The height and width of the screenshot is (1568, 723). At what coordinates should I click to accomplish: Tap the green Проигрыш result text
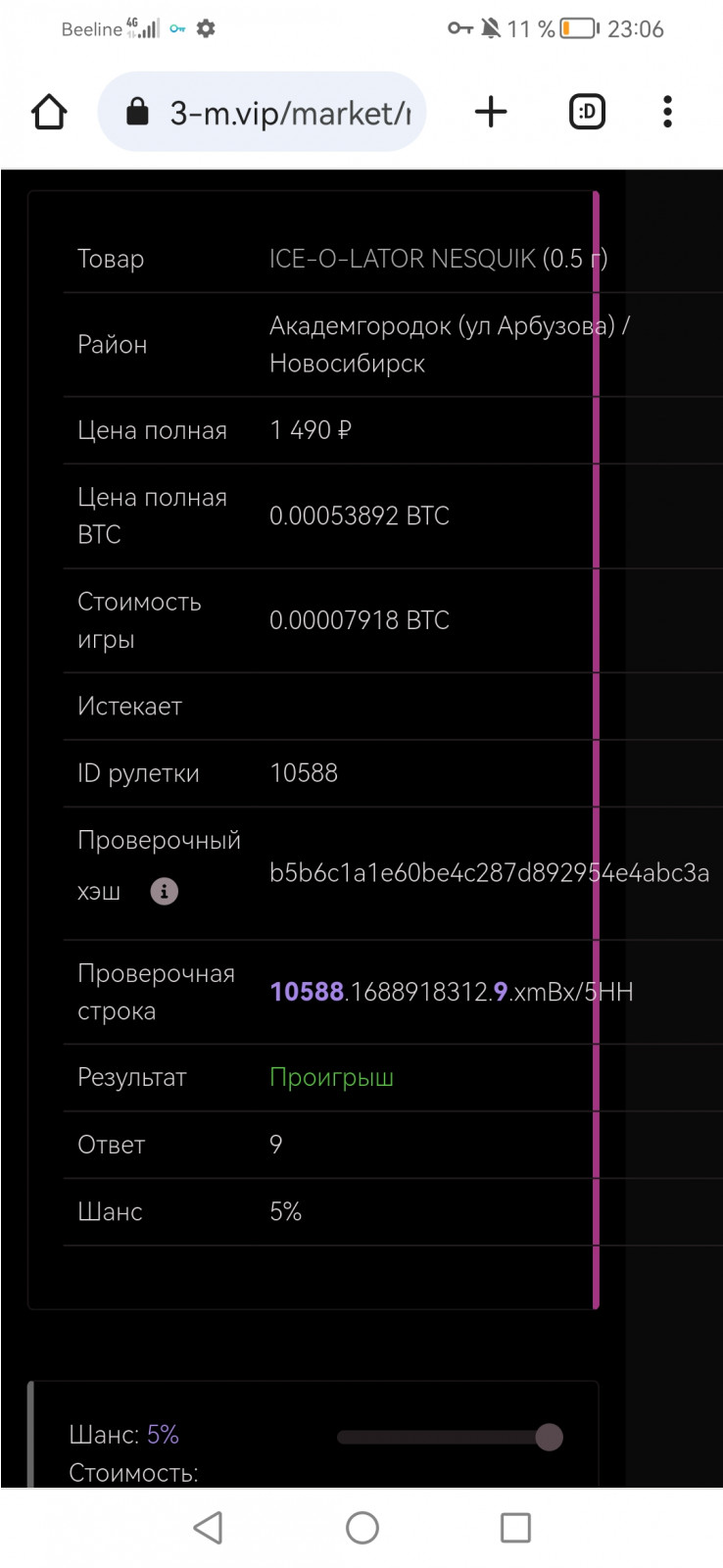331,1077
